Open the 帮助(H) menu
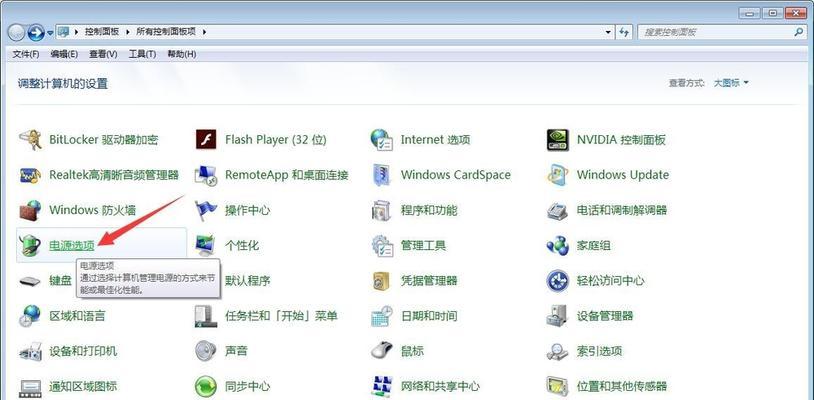This screenshot has width=814, height=400. point(181,54)
